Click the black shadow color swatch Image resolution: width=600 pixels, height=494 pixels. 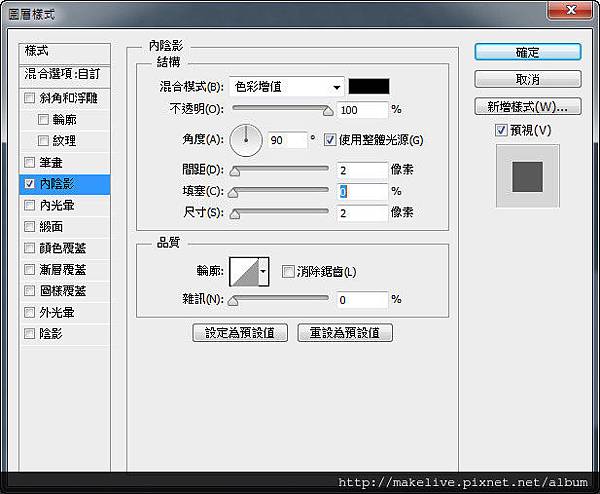[369, 86]
